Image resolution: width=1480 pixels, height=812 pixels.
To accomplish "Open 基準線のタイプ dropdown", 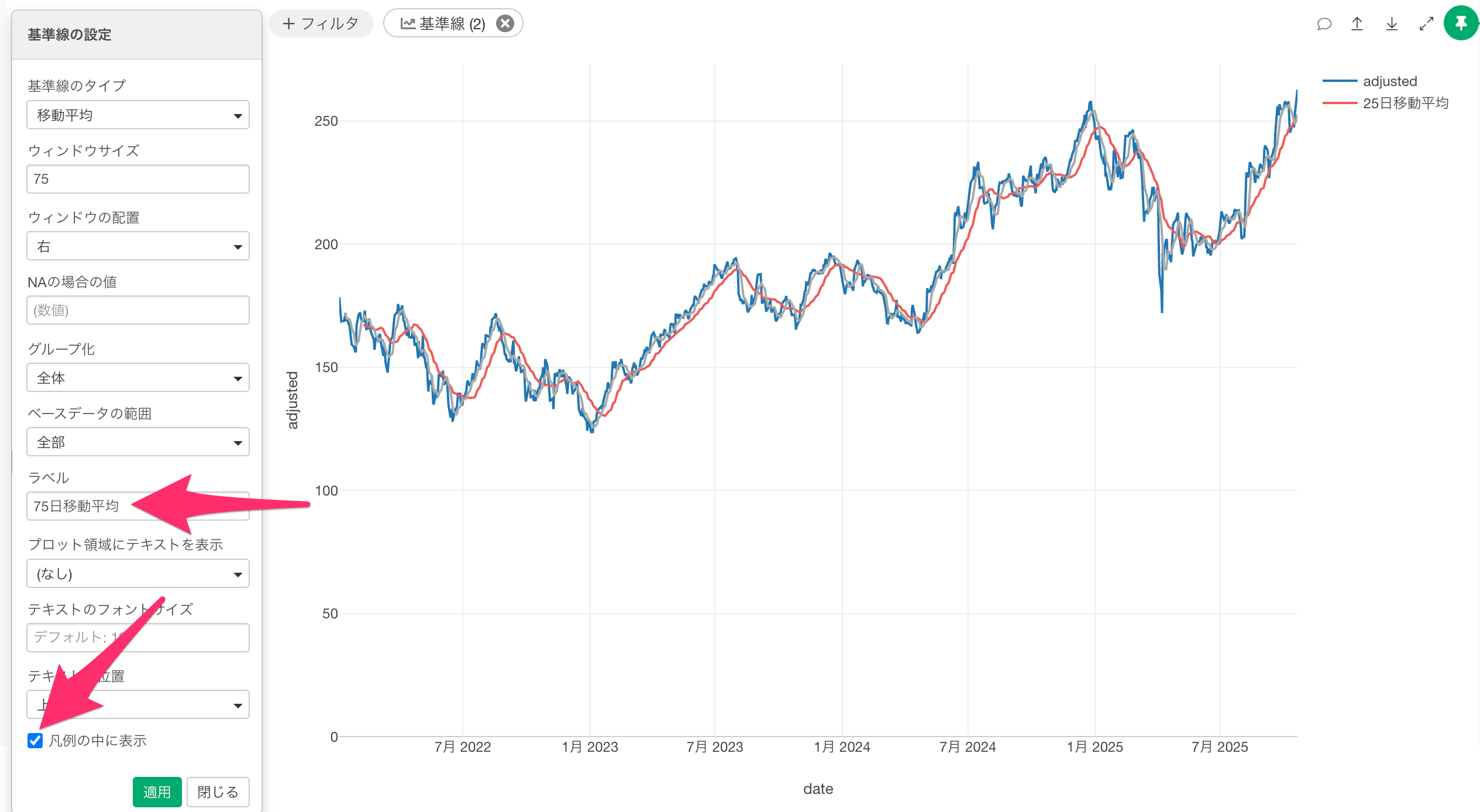I will click(x=137, y=115).
